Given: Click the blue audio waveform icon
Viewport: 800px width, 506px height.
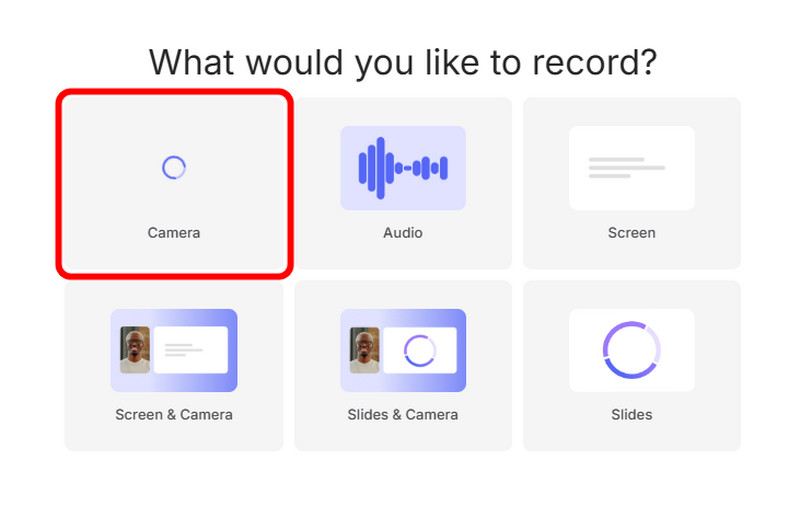Looking at the screenshot, I should click(x=403, y=167).
